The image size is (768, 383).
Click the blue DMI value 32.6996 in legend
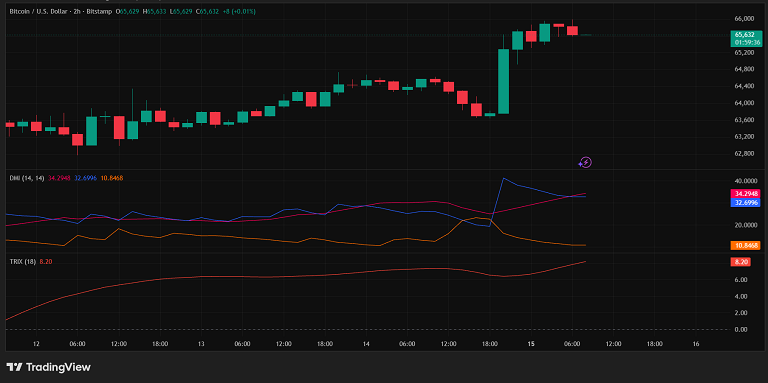[x=85, y=178]
